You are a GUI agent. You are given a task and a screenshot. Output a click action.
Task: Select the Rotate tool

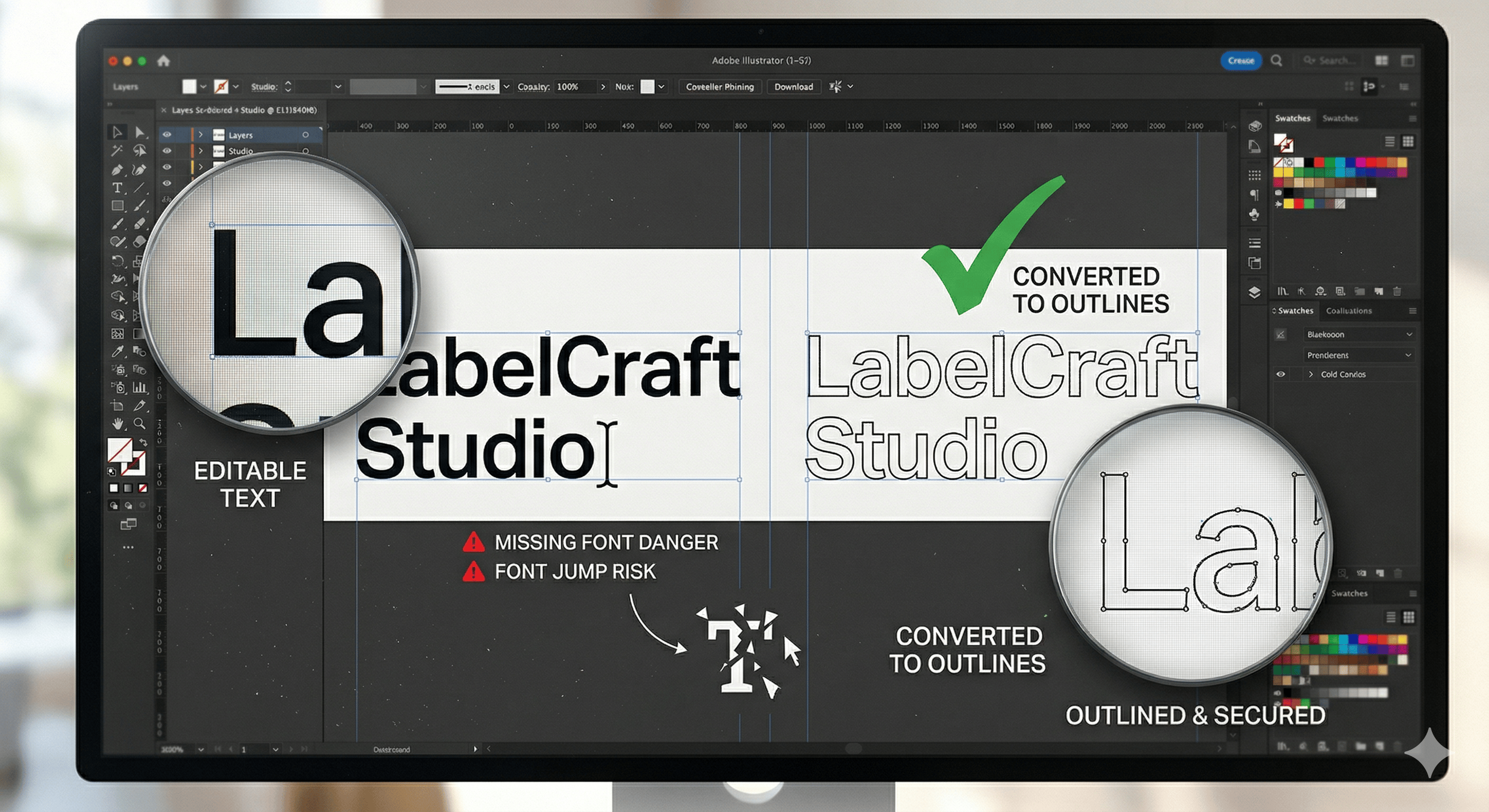click(x=117, y=261)
